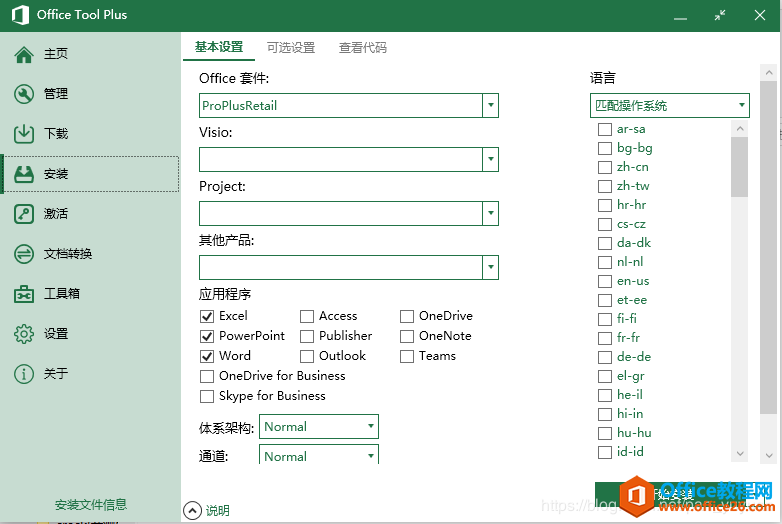Check the en-us language box
The width and height of the screenshot is (782, 524).
point(605,281)
